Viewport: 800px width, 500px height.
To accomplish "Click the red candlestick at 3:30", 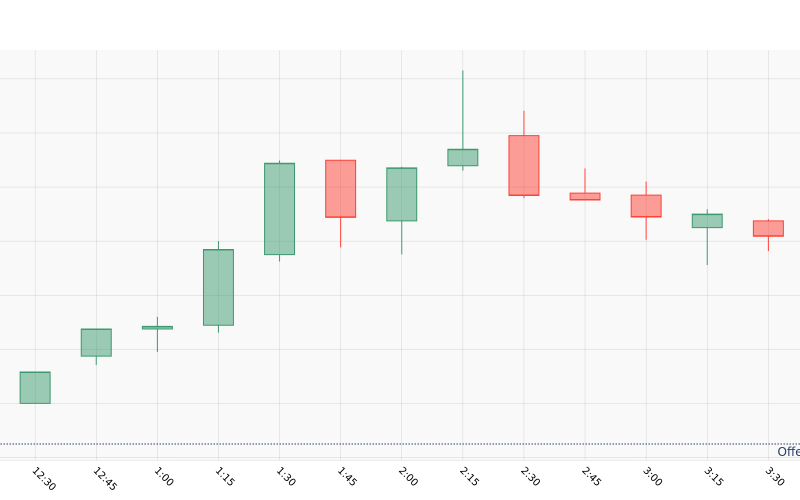I will 768,228.
